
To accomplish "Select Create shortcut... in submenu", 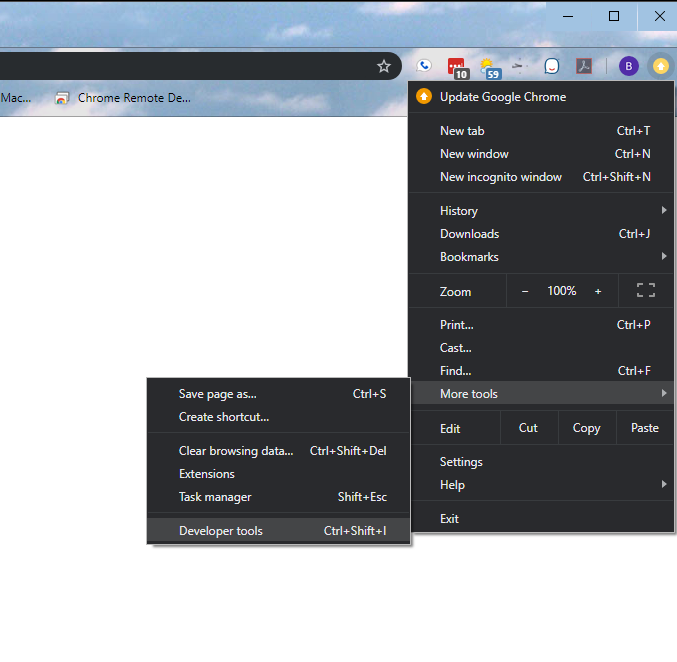I will coord(278,417).
